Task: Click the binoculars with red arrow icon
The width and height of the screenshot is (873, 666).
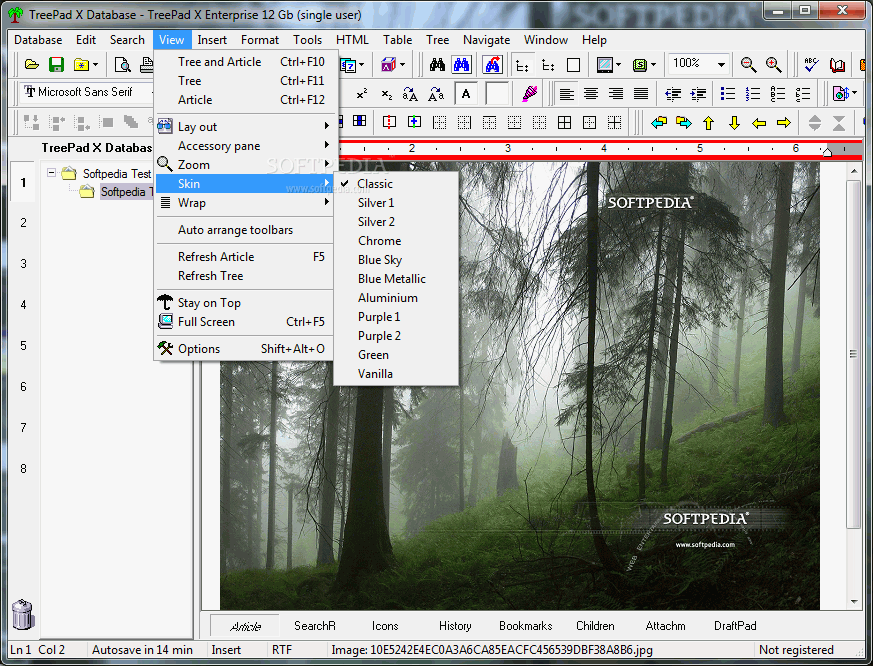Action: (492, 65)
